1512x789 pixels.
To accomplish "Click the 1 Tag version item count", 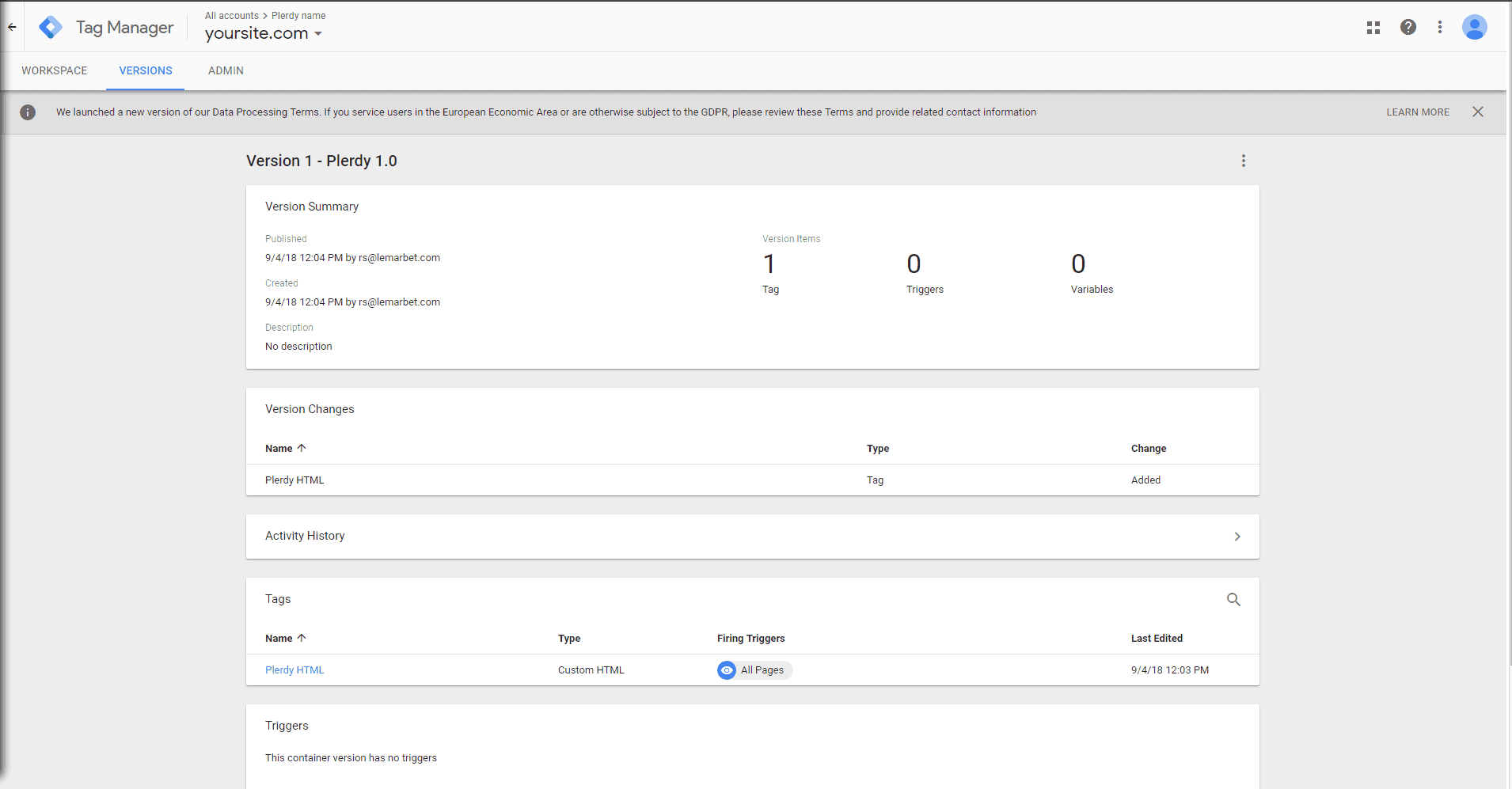I will click(x=771, y=273).
